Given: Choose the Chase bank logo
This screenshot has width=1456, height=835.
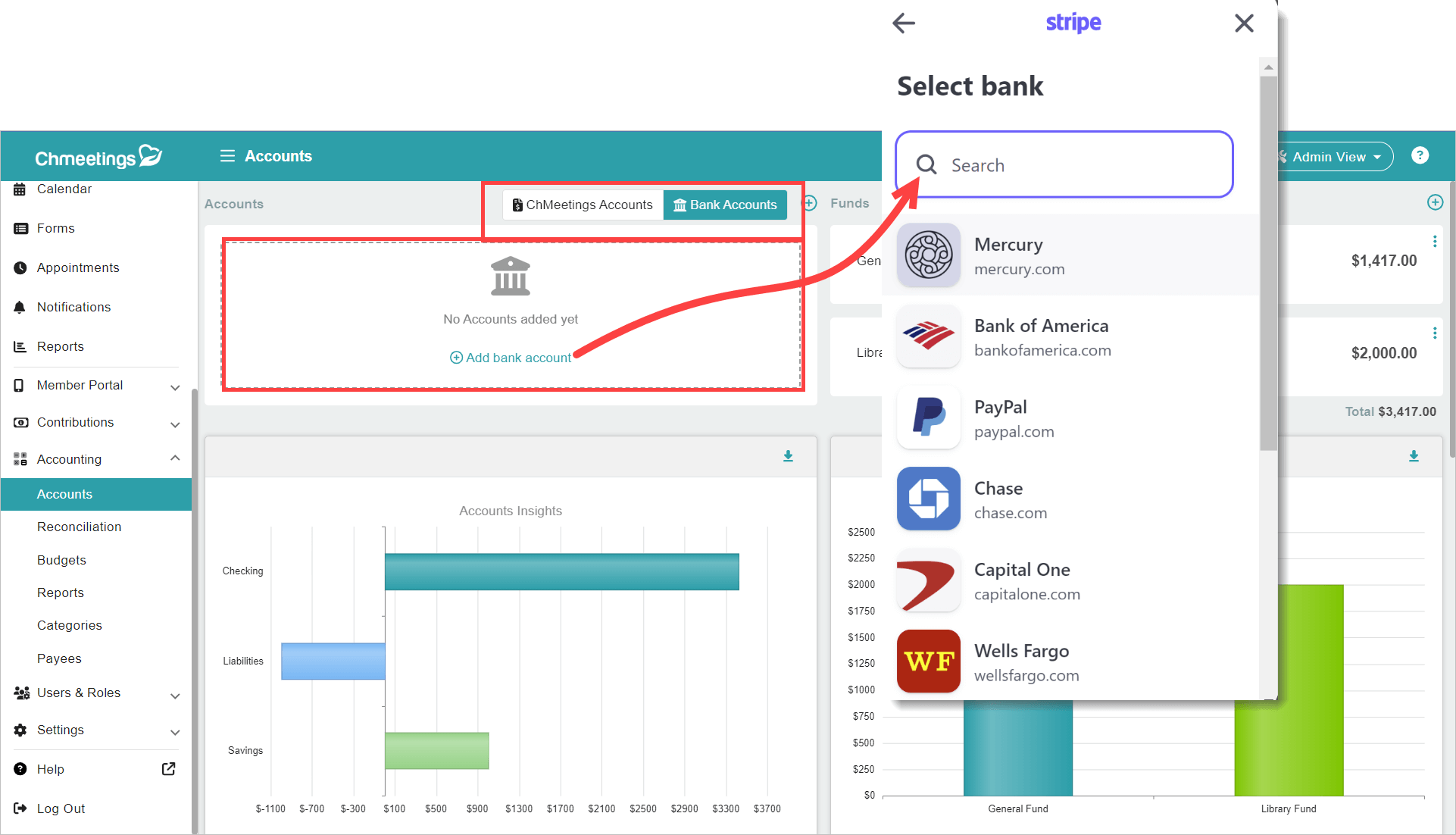Looking at the screenshot, I should (929, 499).
